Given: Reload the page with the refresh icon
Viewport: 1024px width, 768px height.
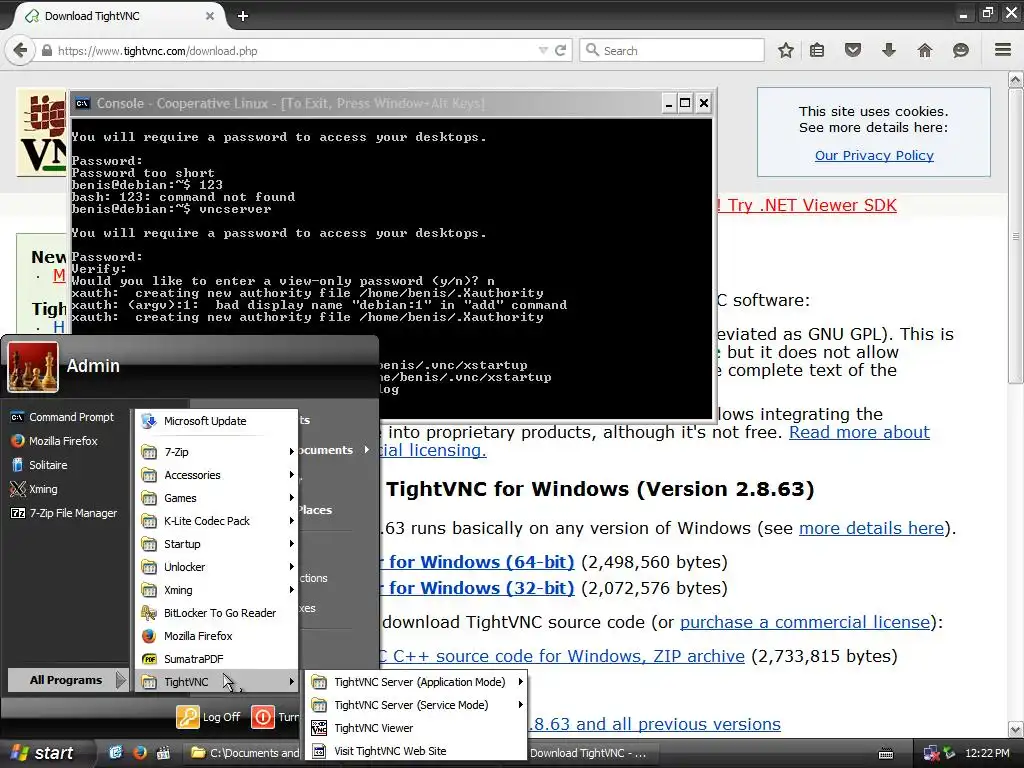Looking at the screenshot, I should (560, 50).
